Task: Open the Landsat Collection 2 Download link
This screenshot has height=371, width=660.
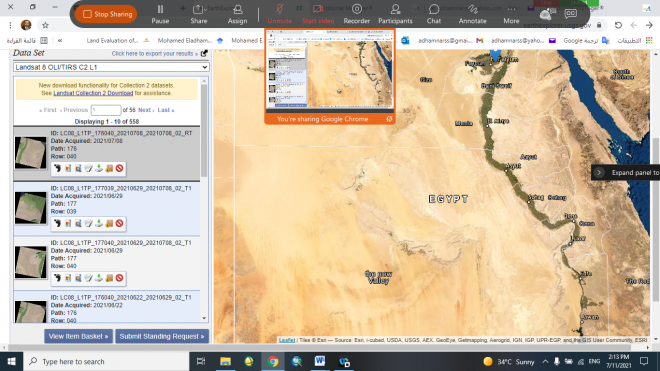Action: (x=93, y=93)
